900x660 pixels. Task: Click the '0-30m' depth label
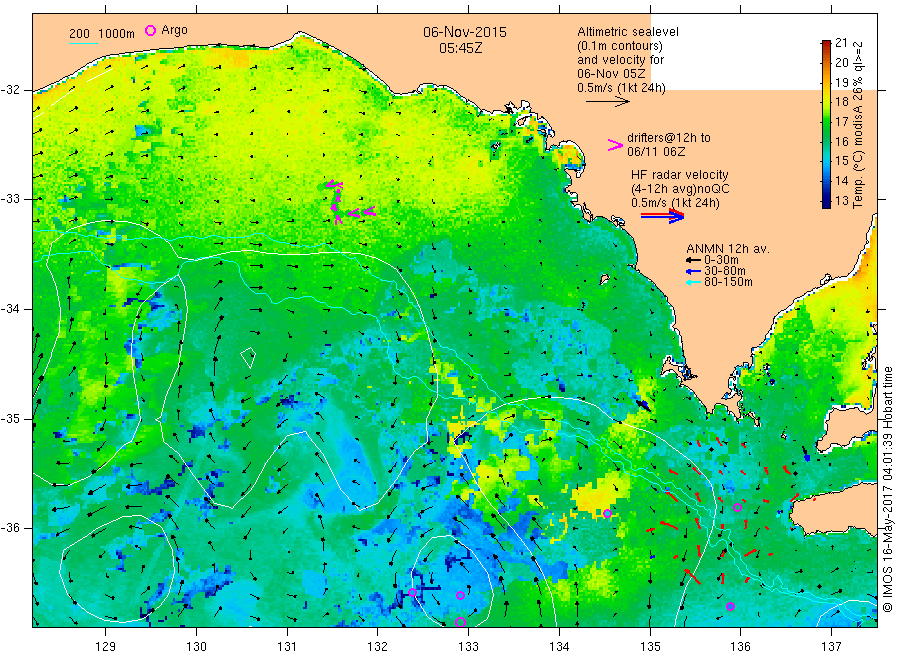click(x=721, y=260)
